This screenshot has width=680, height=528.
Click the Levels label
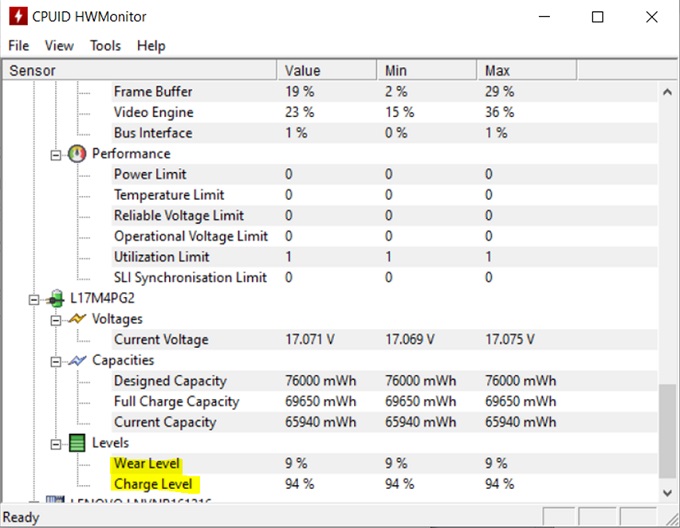(x=110, y=443)
